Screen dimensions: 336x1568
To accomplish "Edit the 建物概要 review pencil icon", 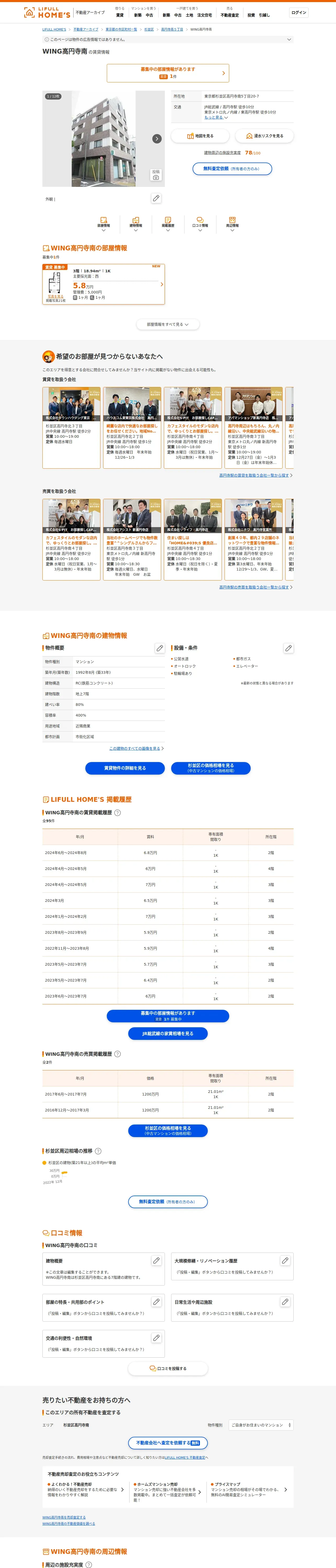I will [156, 1261].
